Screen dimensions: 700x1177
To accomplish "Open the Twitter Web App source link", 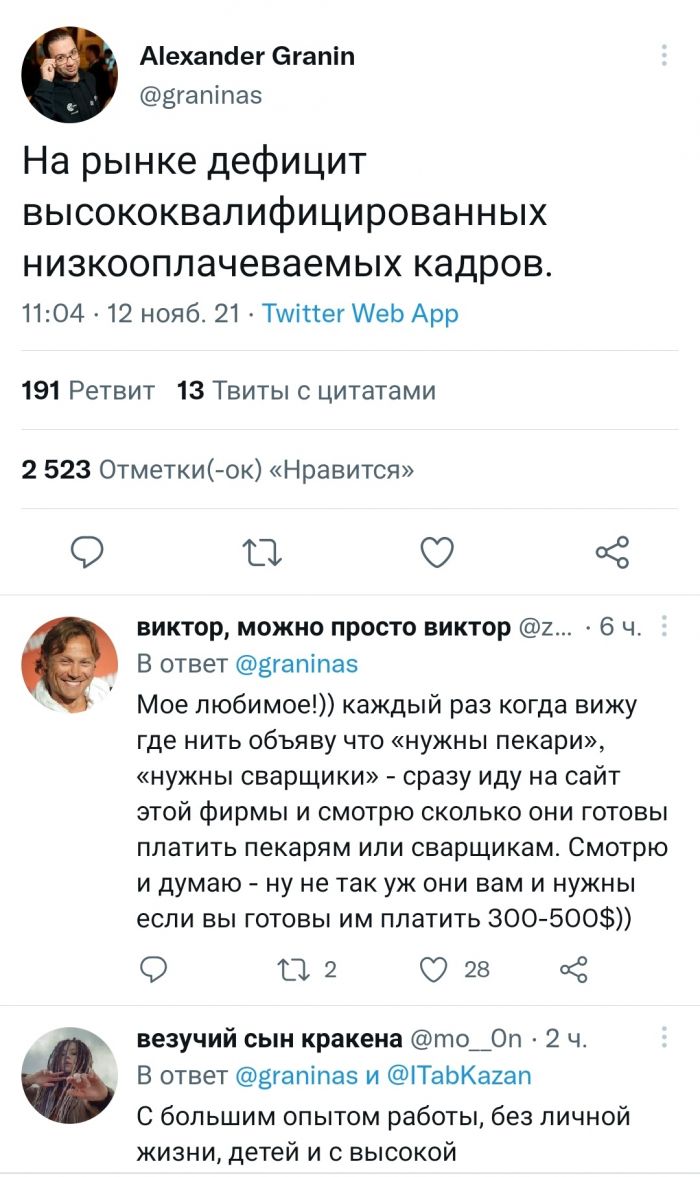I will [x=360, y=314].
